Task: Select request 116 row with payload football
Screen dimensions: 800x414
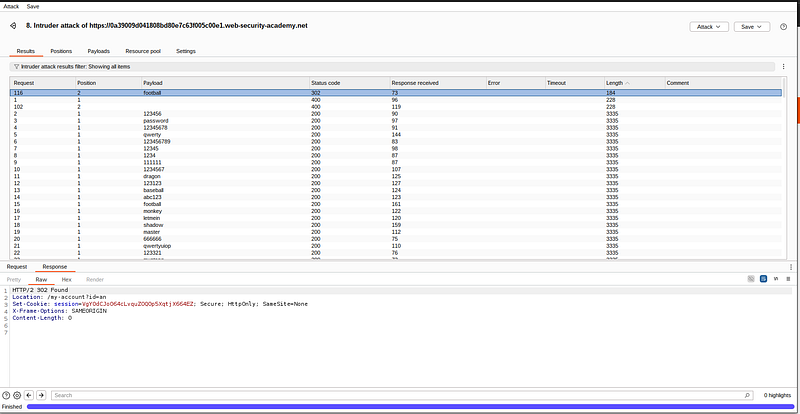Action: [396, 93]
